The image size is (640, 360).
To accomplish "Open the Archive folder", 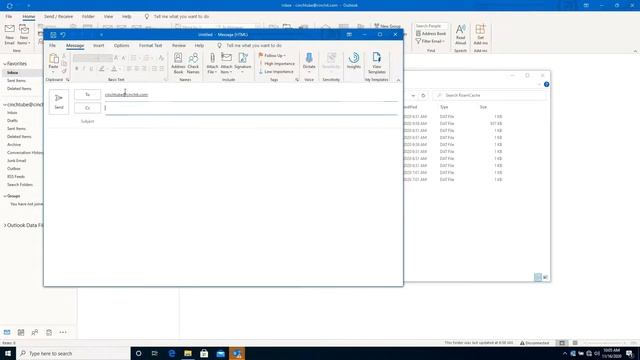I will click(x=14, y=144).
